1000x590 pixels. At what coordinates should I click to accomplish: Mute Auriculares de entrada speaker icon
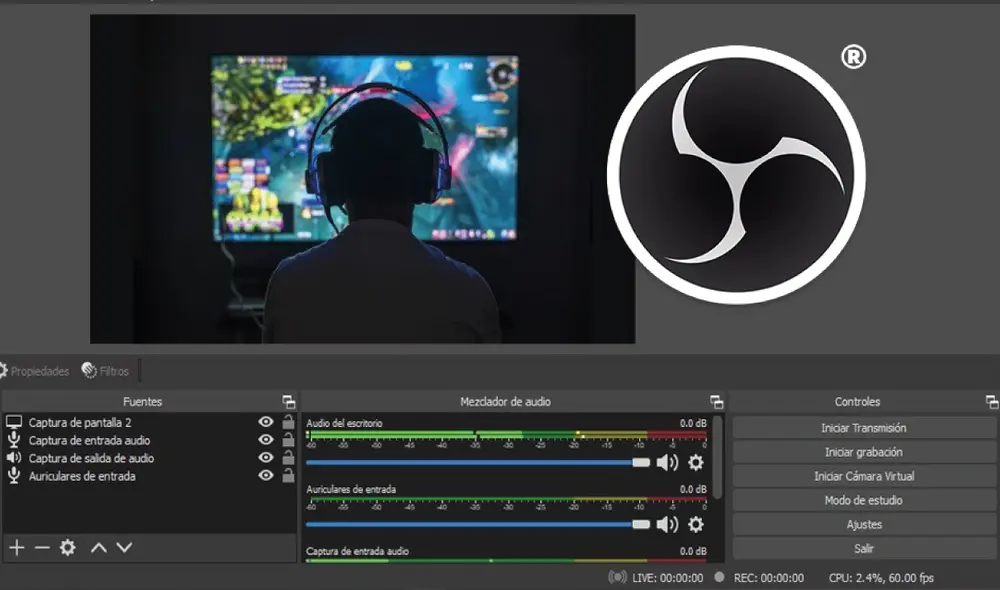(667, 524)
